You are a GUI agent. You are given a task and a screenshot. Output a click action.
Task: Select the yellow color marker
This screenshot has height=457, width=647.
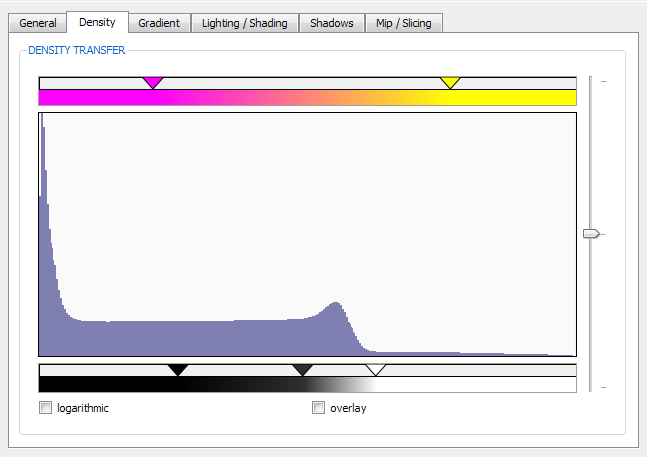click(x=450, y=82)
